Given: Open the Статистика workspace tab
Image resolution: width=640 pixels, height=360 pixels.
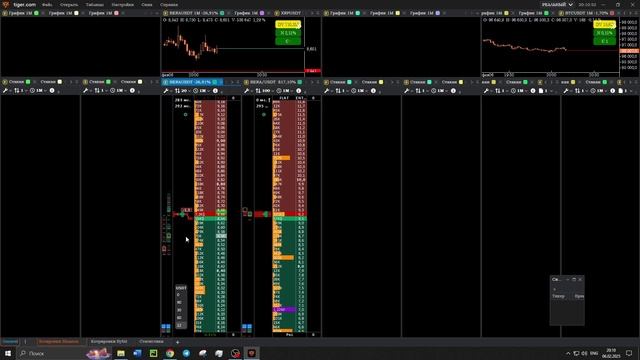Looking at the screenshot, I should pyautogui.click(x=151, y=341).
